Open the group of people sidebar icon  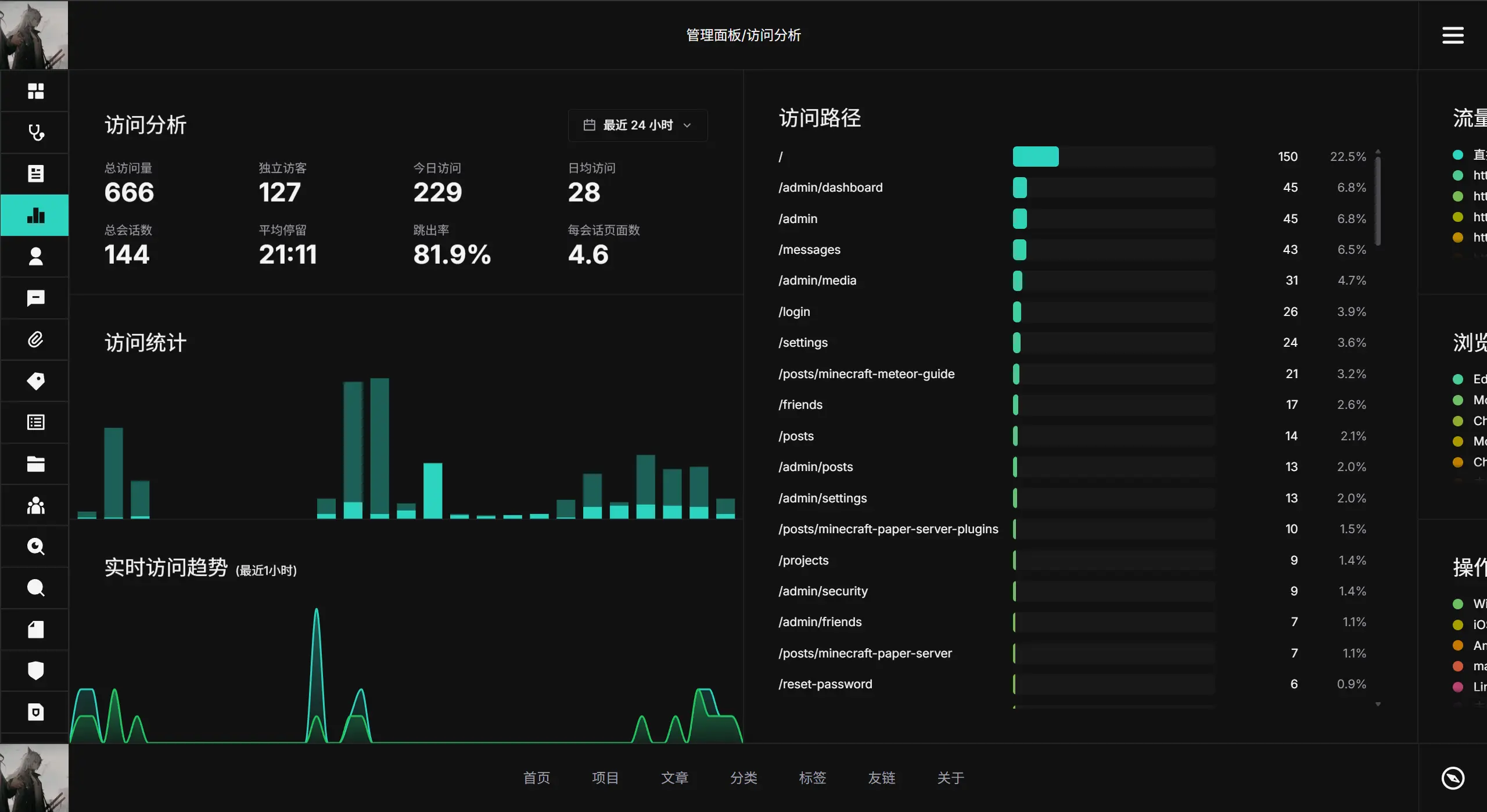(35, 505)
